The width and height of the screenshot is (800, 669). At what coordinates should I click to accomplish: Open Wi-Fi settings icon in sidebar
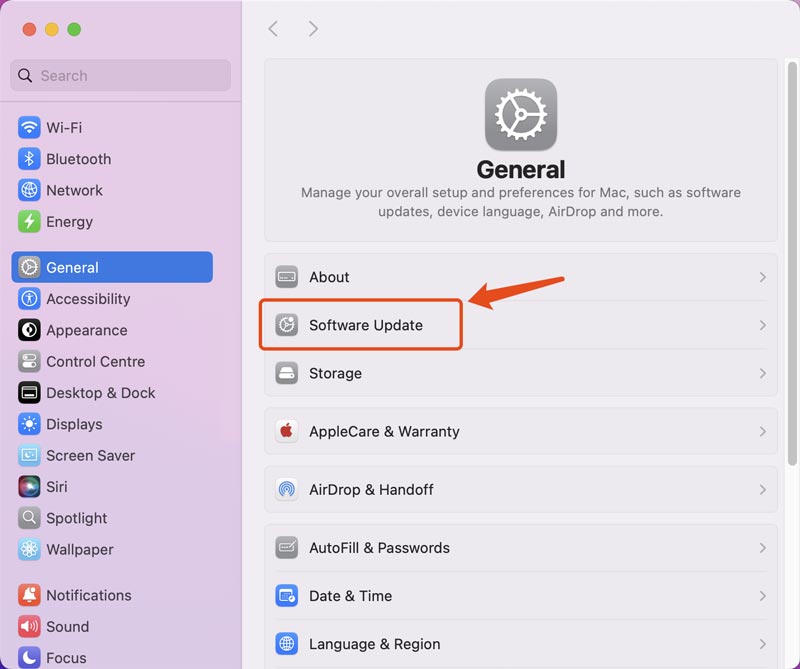(29, 128)
